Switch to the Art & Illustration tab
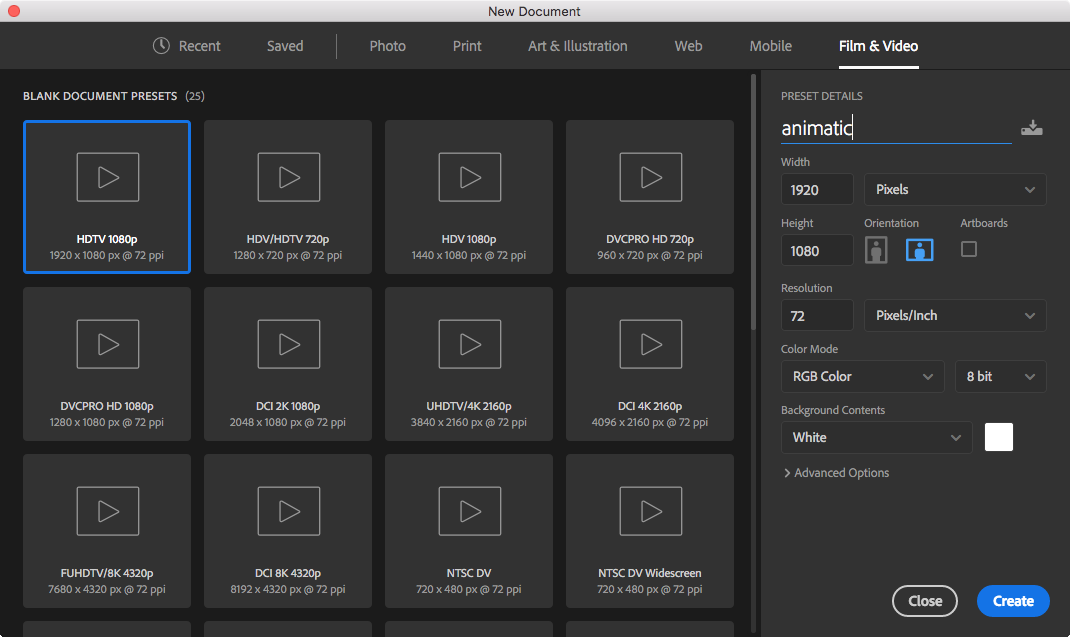Screen dimensions: 1070x637 (577, 46)
